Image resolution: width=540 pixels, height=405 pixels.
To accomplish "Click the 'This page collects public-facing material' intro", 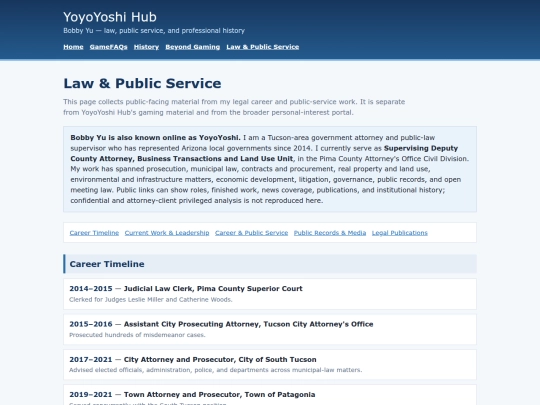I will pyautogui.click(x=234, y=107).
